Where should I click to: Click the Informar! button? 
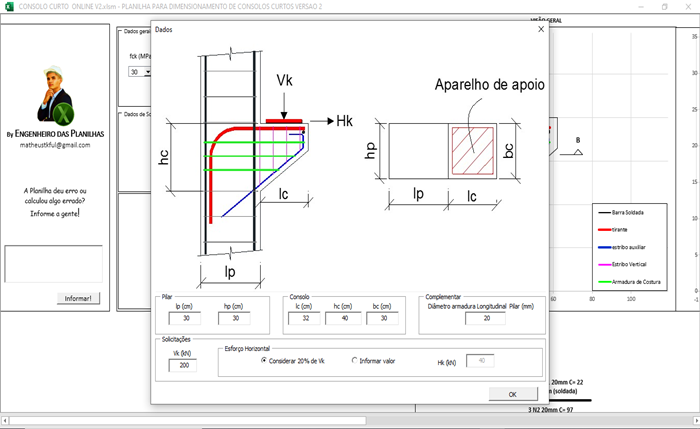click(x=77, y=298)
